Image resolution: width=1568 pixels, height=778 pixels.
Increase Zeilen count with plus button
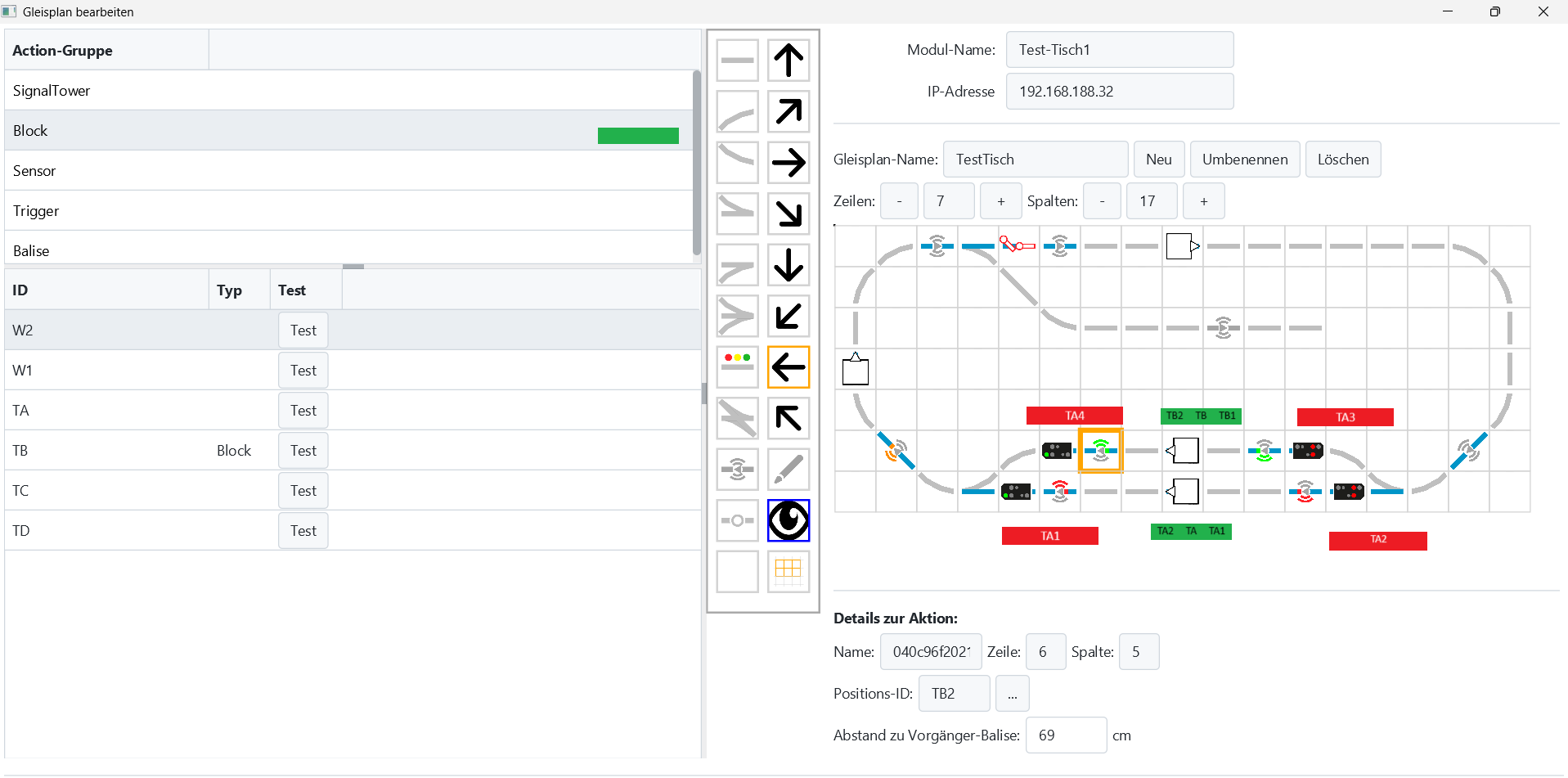click(x=1000, y=201)
